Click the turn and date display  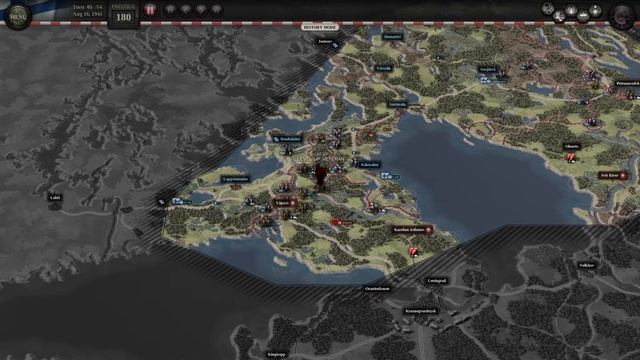tap(87, 11)
